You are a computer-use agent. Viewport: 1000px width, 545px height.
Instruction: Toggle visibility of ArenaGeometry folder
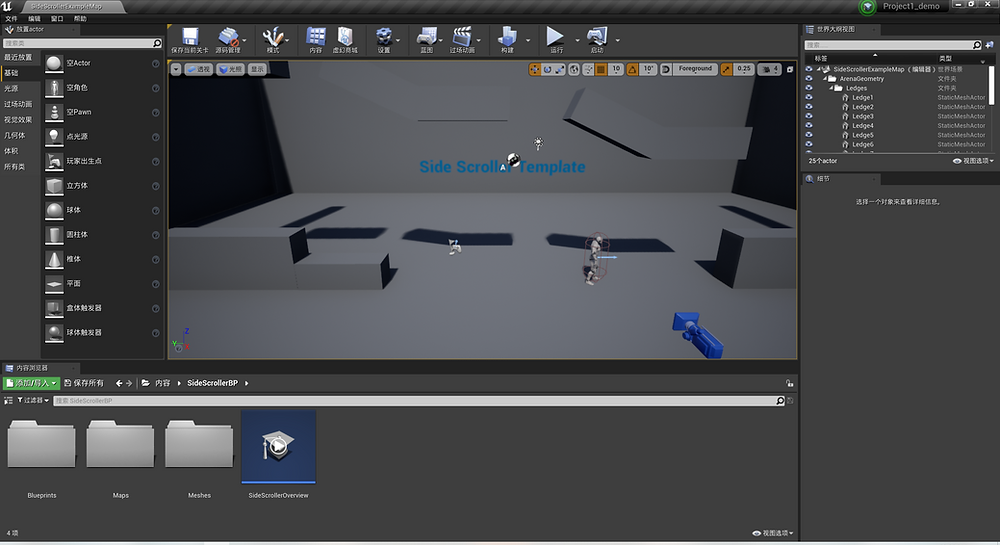point(809,79)
